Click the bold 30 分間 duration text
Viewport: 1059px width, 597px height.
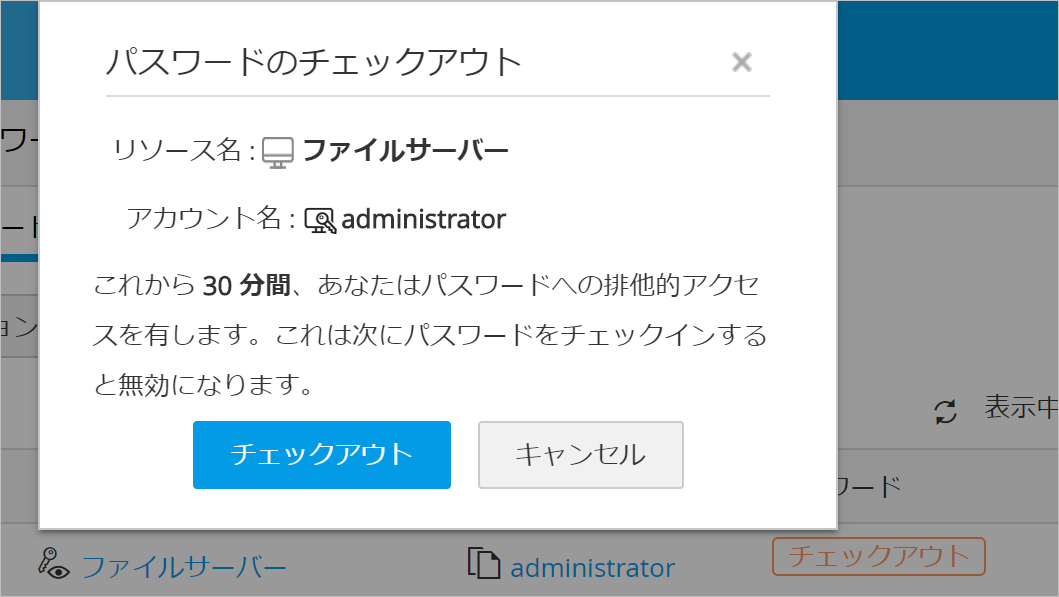pos(245,287)
